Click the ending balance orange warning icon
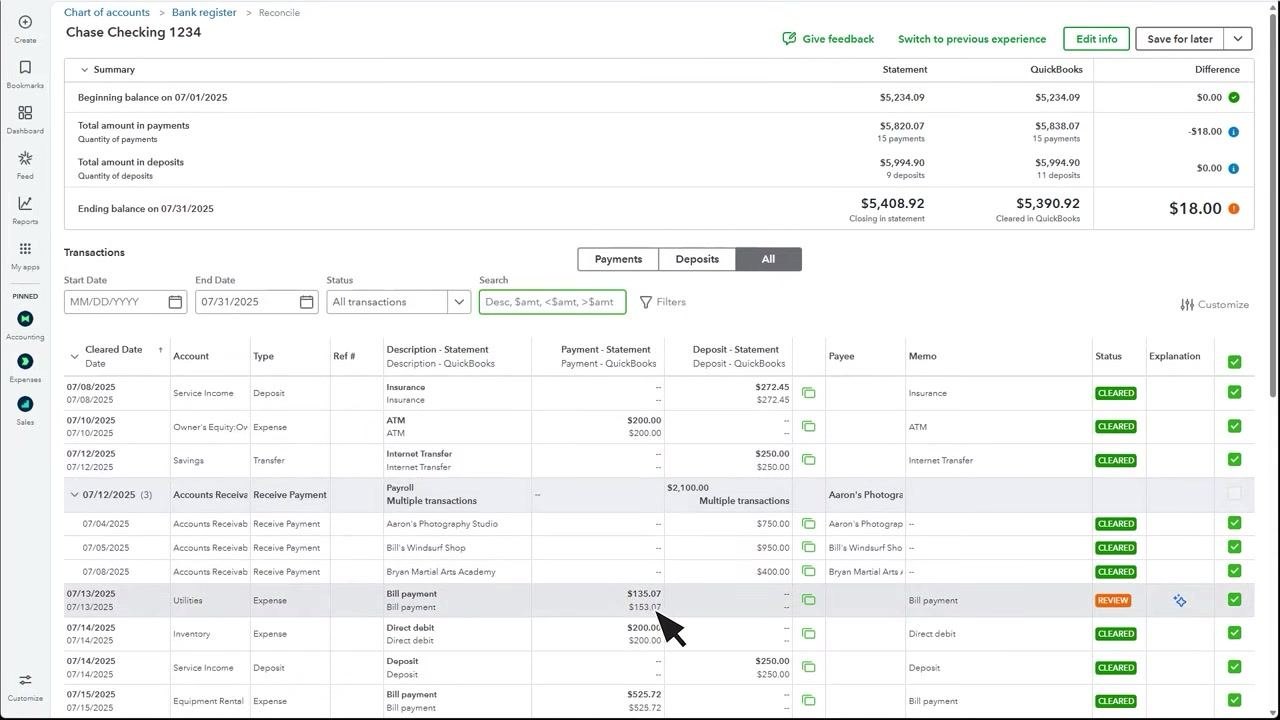Screen dimensions: 1280x720 pos(1233,209)
